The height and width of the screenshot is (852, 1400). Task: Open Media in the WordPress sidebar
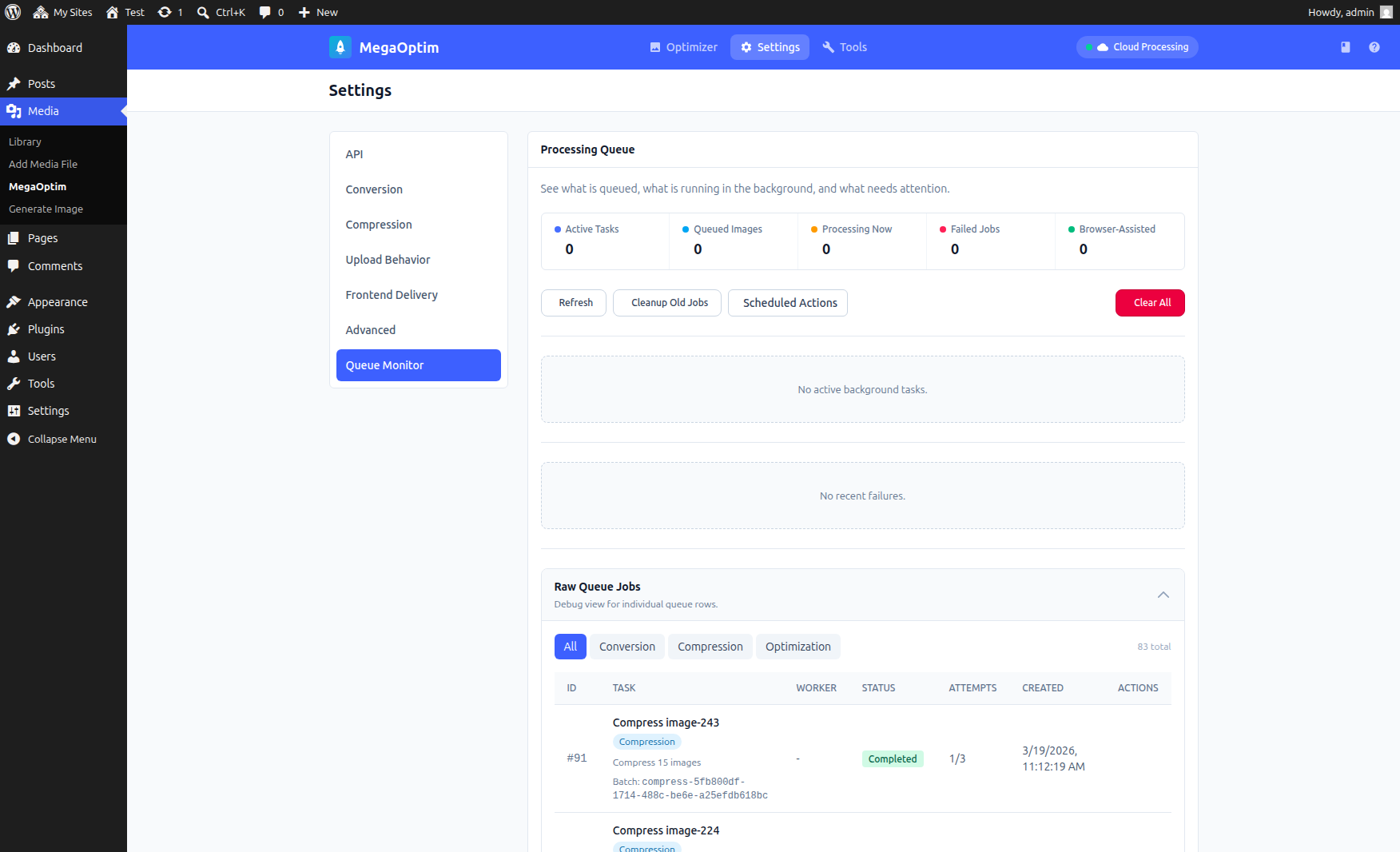[63, 111]
